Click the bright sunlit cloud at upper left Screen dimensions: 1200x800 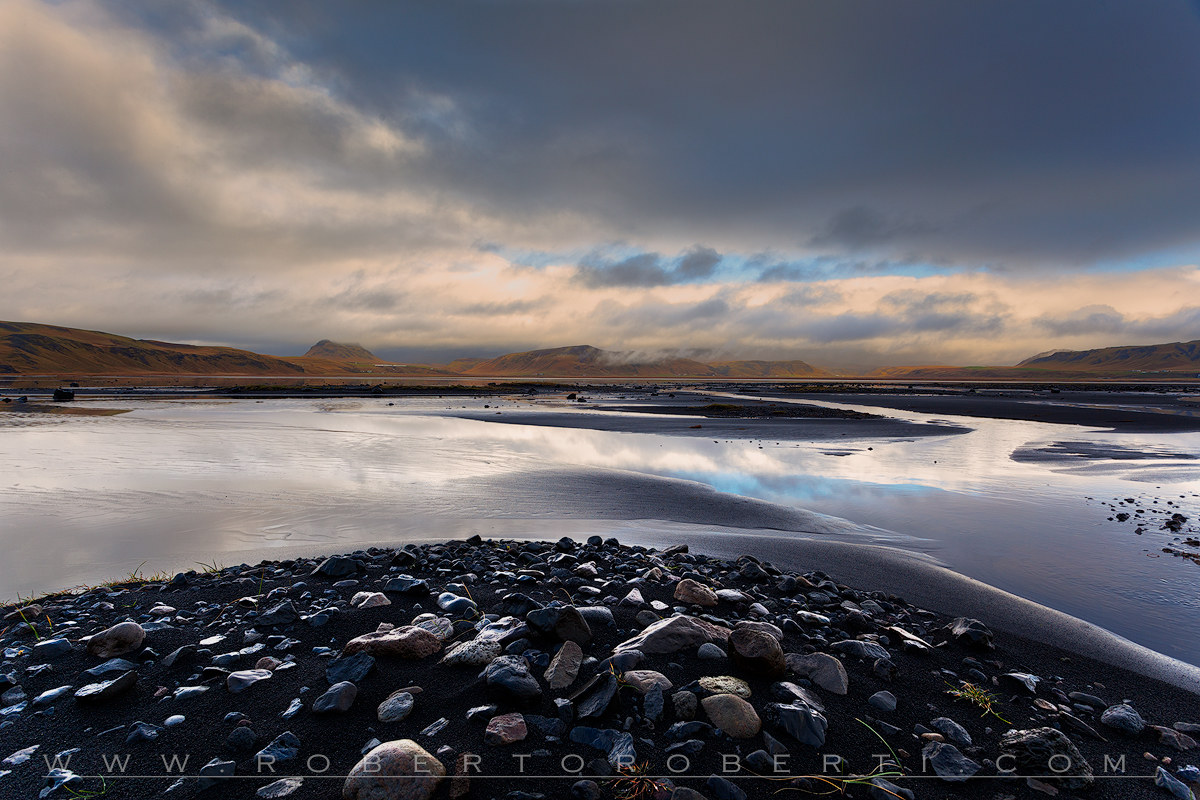(x=200, y=110)
